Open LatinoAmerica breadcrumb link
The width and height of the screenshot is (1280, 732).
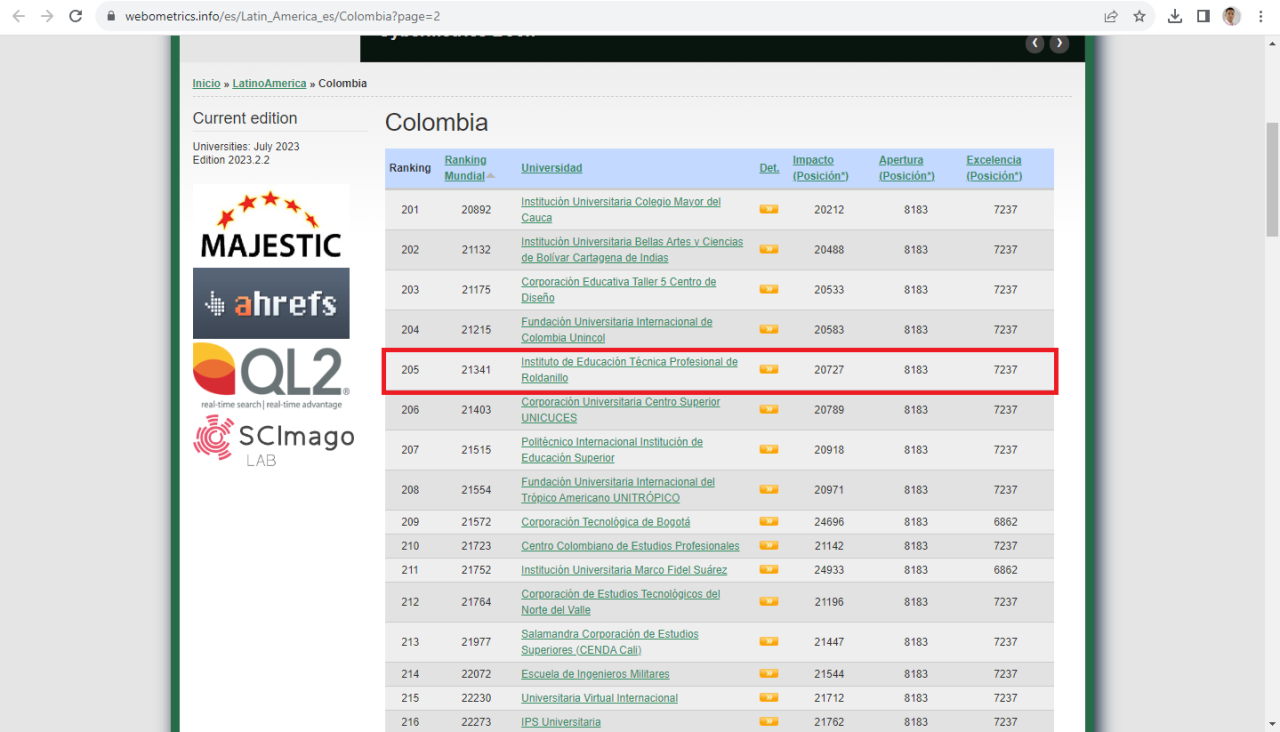click(x=269, y=84)
